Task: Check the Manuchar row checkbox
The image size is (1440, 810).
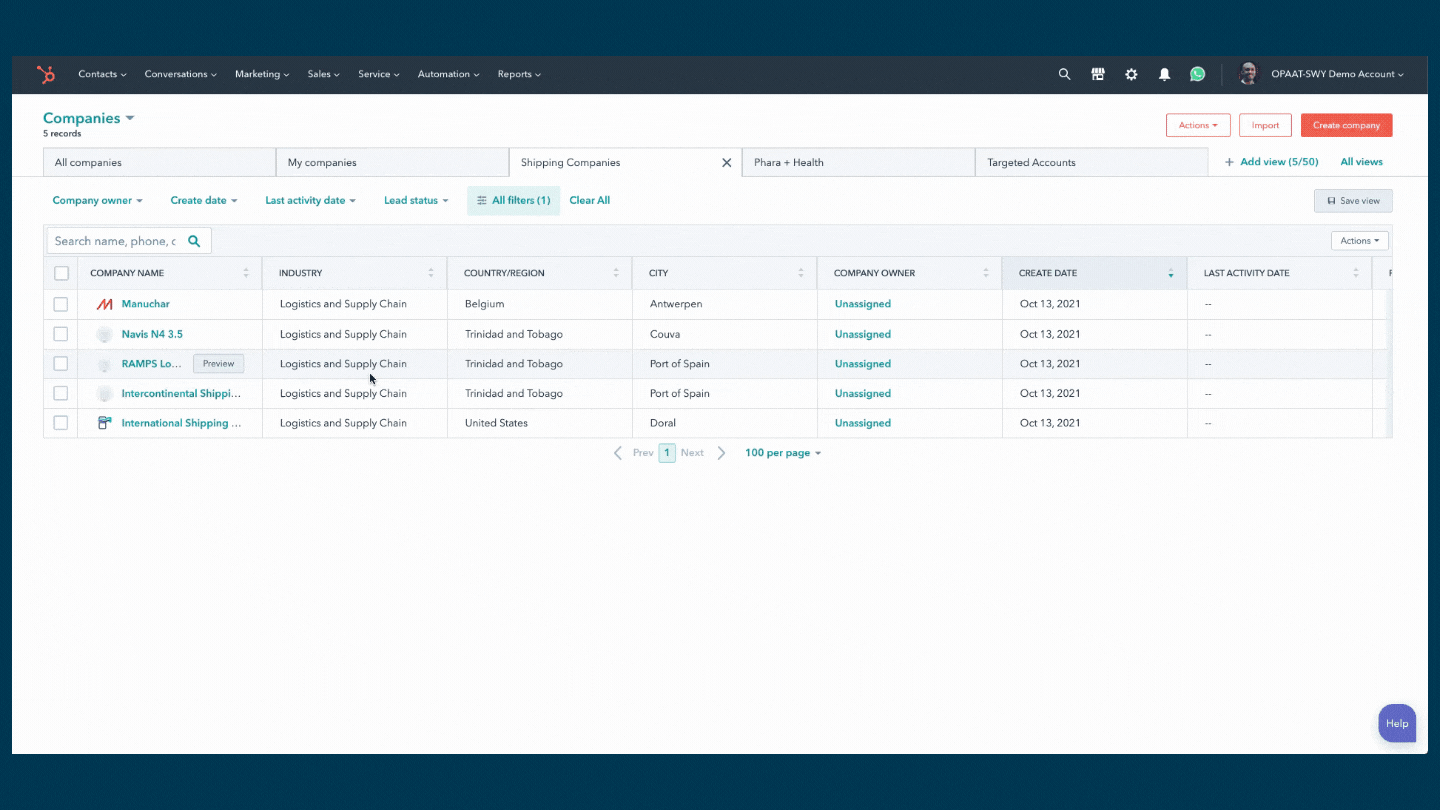Action: pos(61,304)
